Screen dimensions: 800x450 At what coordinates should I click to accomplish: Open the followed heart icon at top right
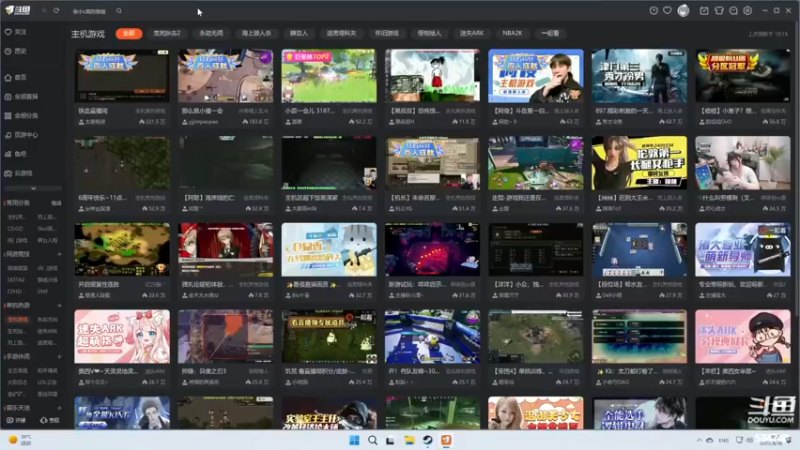[667, 10]
